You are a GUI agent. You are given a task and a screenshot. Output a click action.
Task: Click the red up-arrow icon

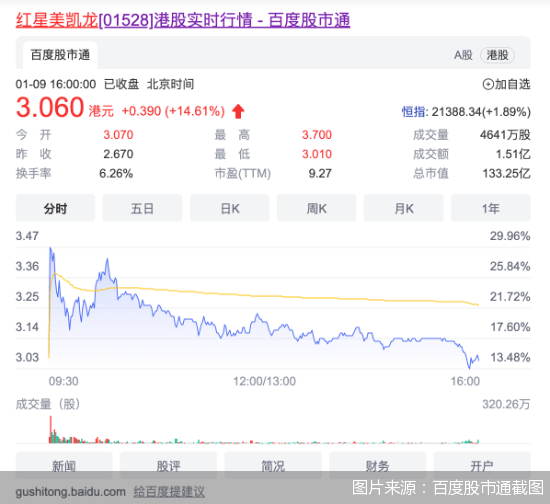[238, 111]
